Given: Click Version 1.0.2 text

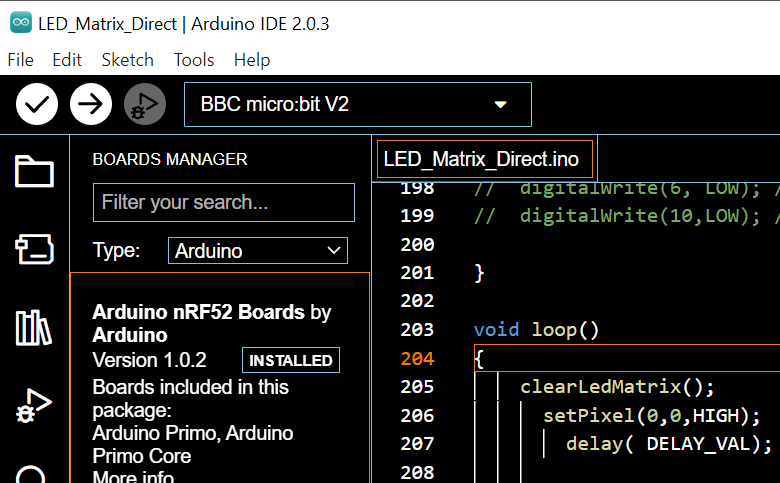Looking at the screenshot, I should click(149, 360).
